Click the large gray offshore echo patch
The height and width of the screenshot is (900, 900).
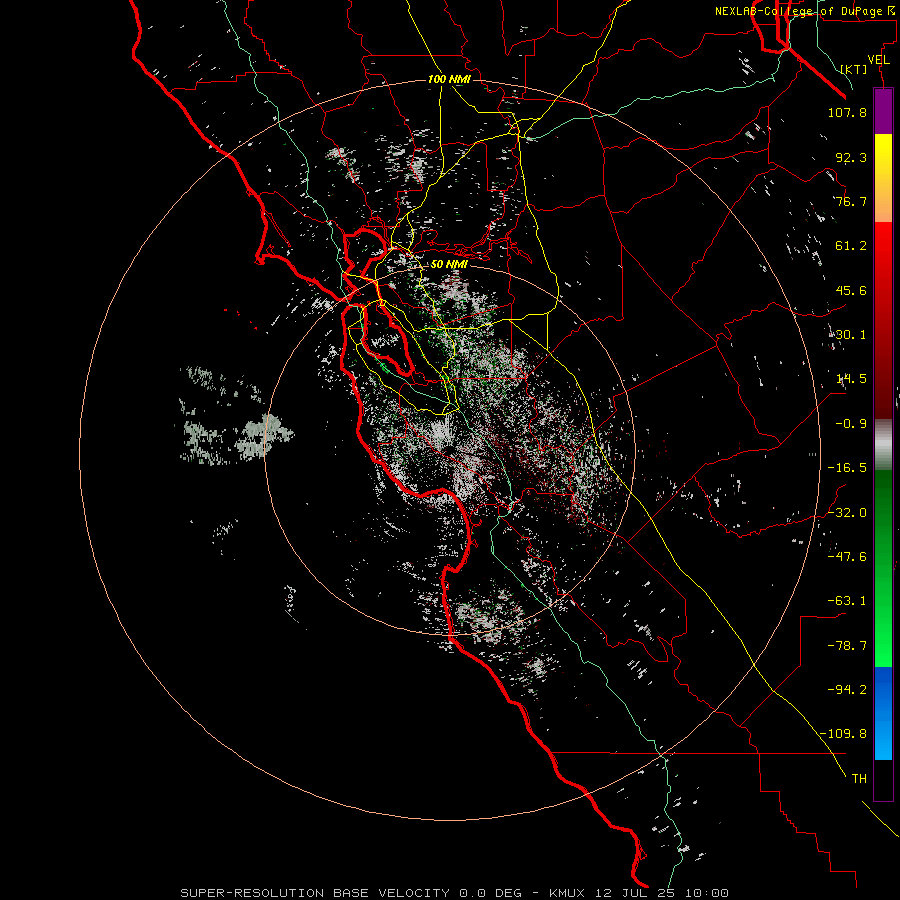263,435
